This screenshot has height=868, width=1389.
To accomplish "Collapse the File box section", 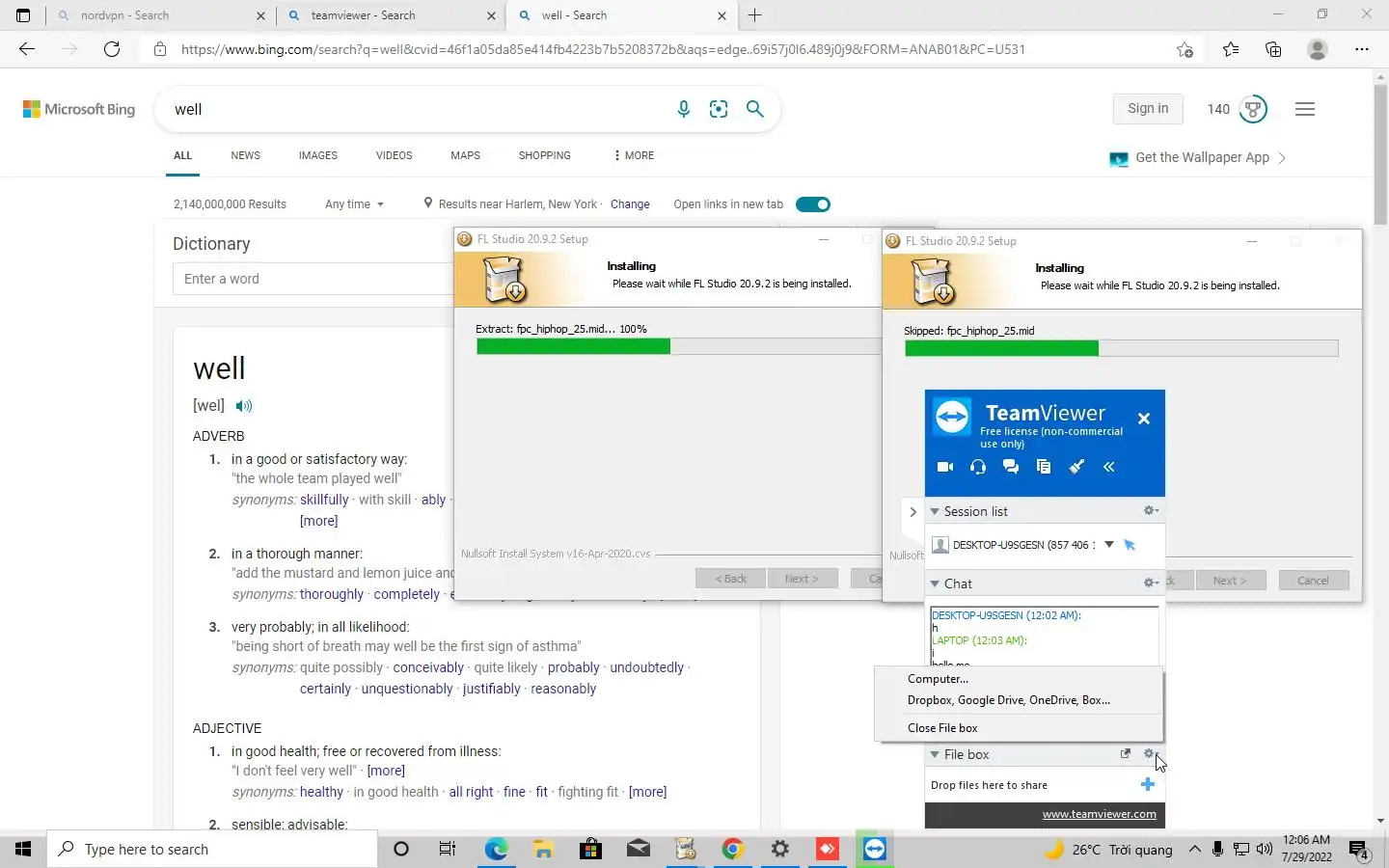I will 935,754.
